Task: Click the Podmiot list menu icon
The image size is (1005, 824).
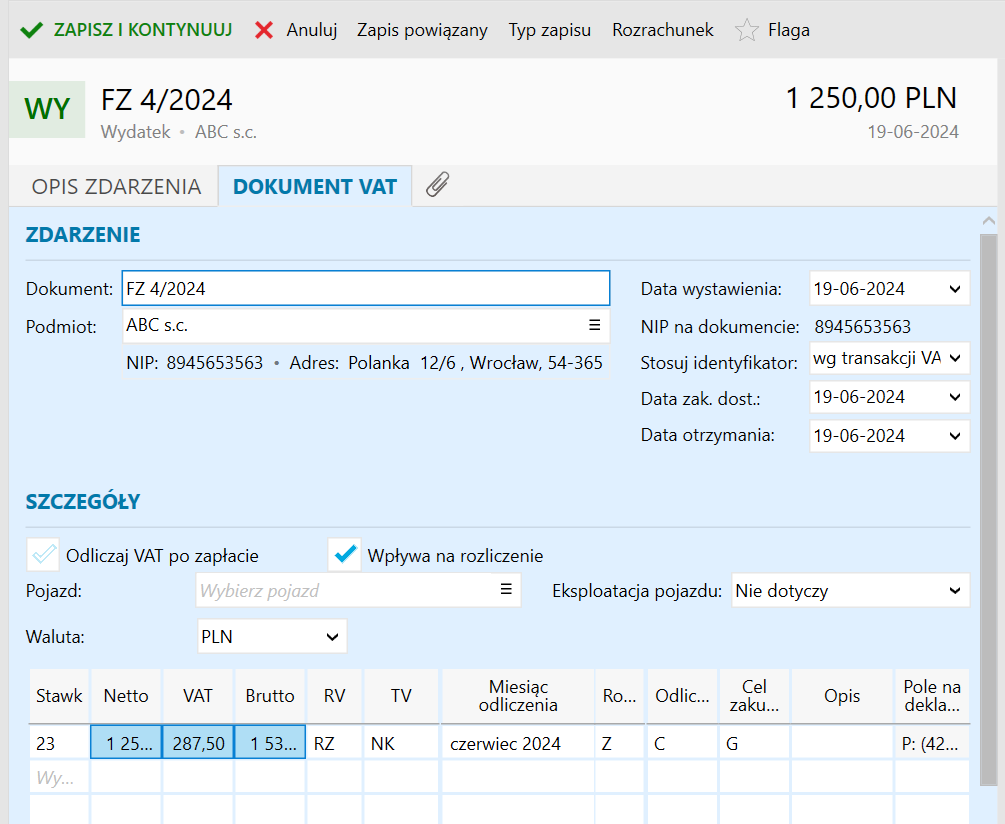Action: [x=594, y=325]
